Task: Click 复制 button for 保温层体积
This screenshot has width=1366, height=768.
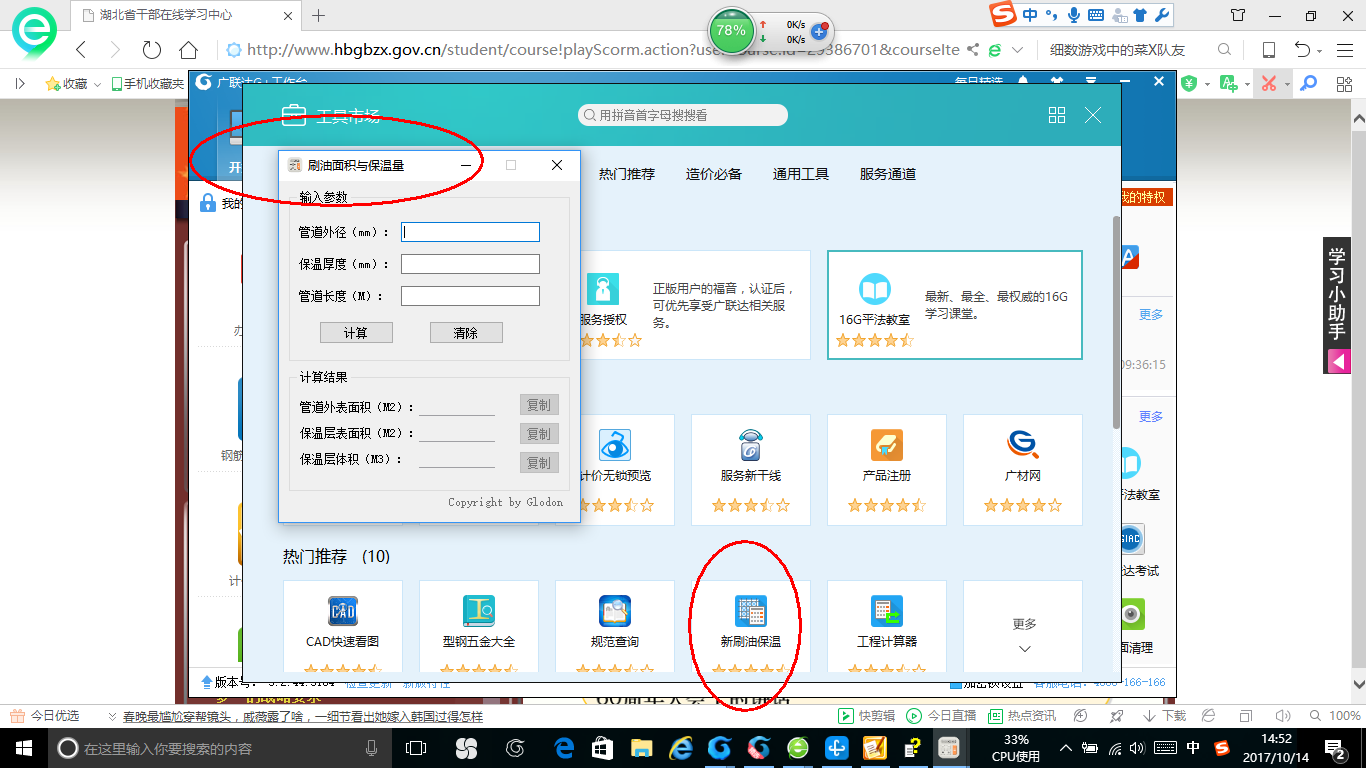Action: pyautogui.click(x=539, y=463)
